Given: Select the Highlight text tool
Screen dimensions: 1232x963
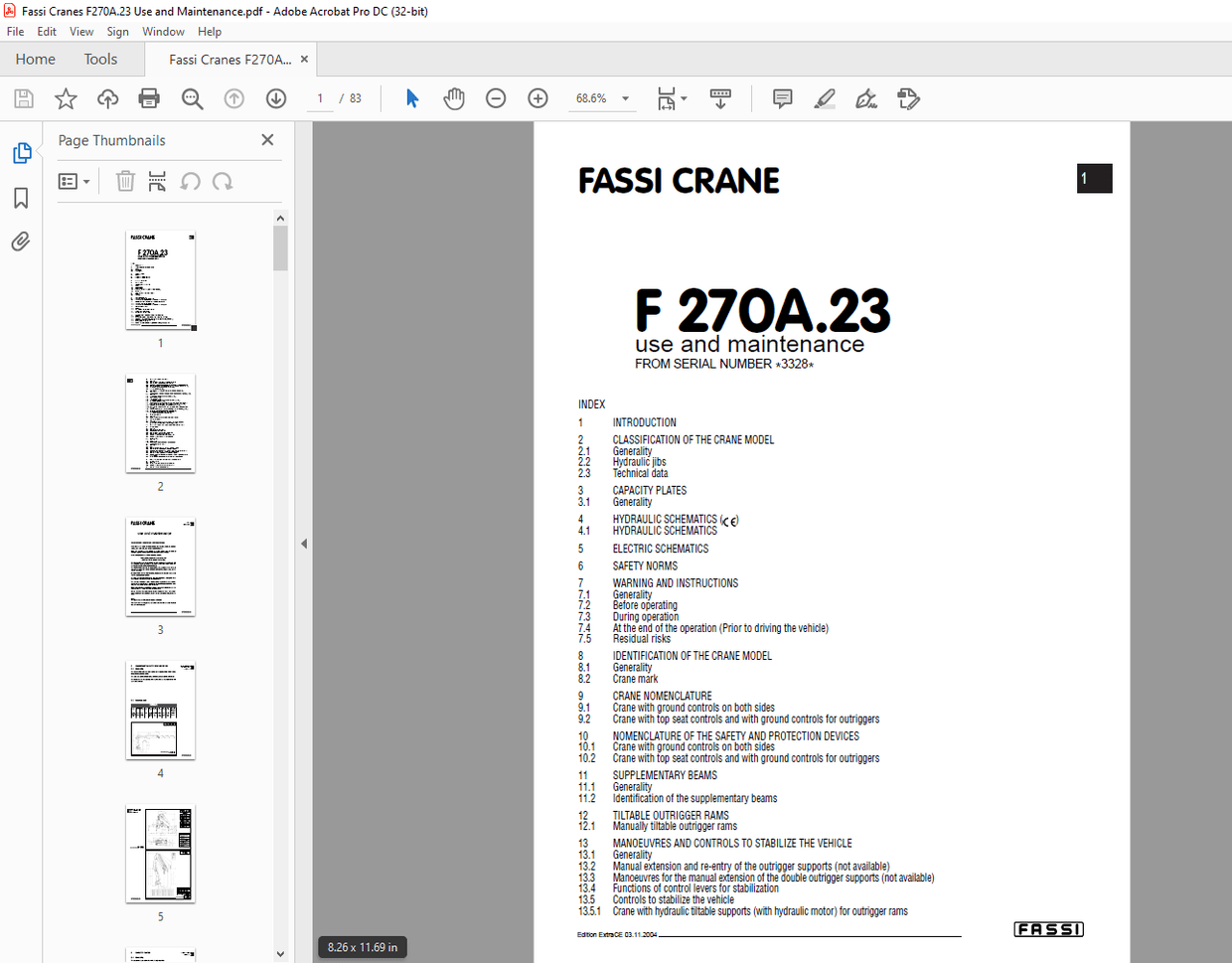Looking at the screenshot, I should 824,98.
